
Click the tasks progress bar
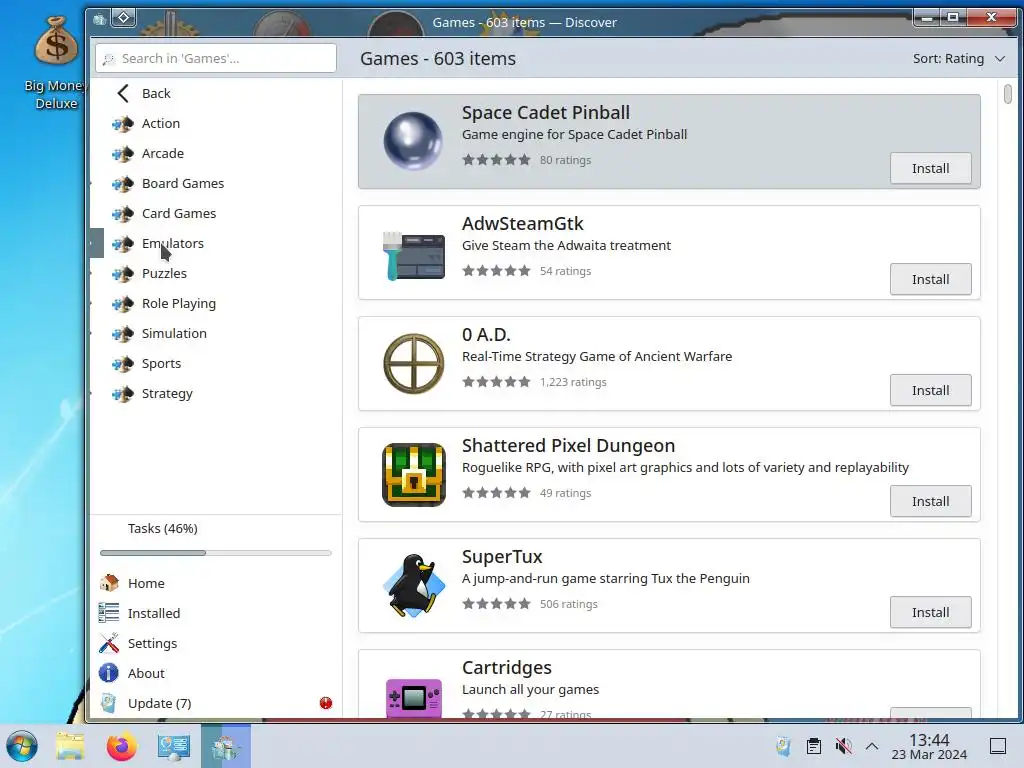pos(216,553)
